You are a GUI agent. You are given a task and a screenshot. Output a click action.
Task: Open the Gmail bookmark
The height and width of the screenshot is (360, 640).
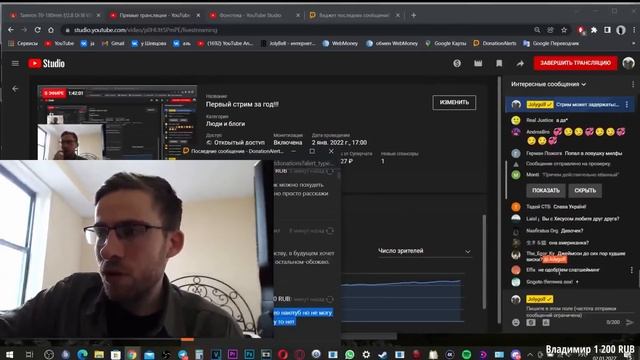tap(113, 43)
